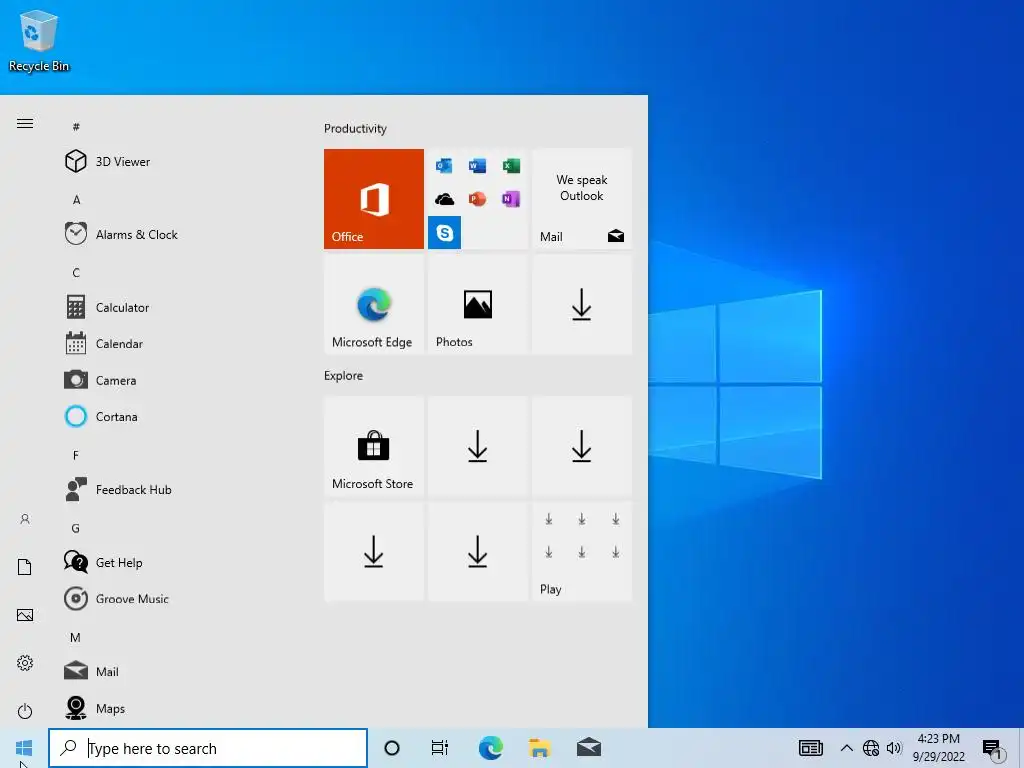Click downloading tile right of Microsoft Store
The image size is (1024, 768).
pyautogui.click(x=477, y=447)
